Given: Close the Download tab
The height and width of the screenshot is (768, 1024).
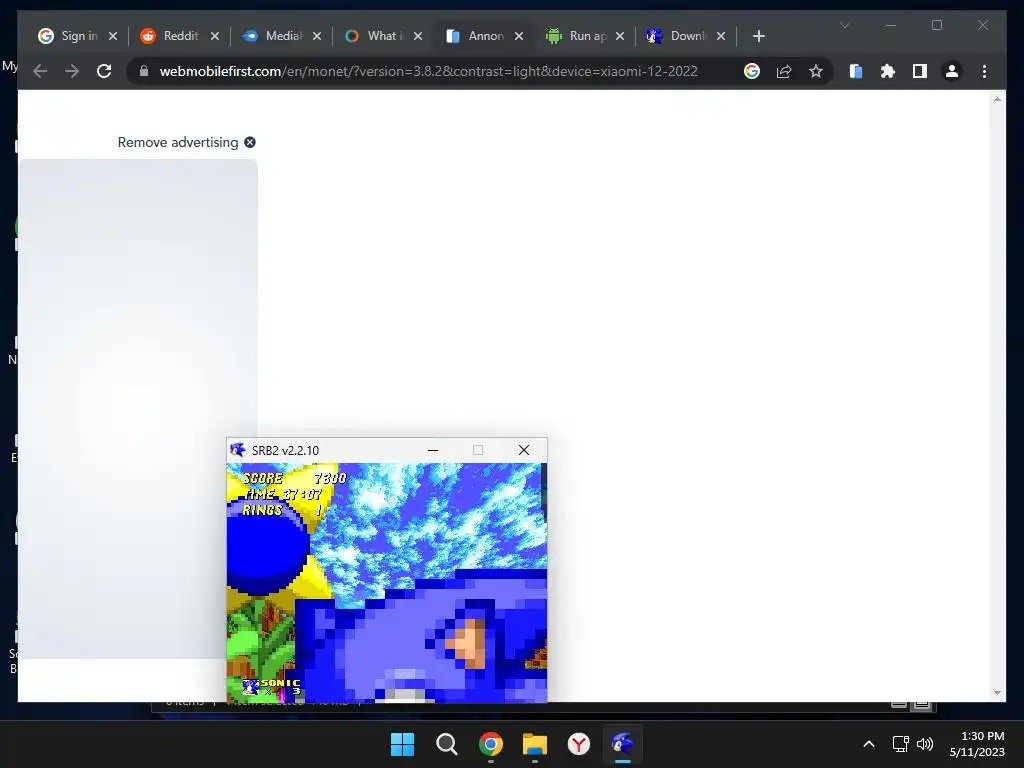Looking at the screenshot, I should click(721, 36).
